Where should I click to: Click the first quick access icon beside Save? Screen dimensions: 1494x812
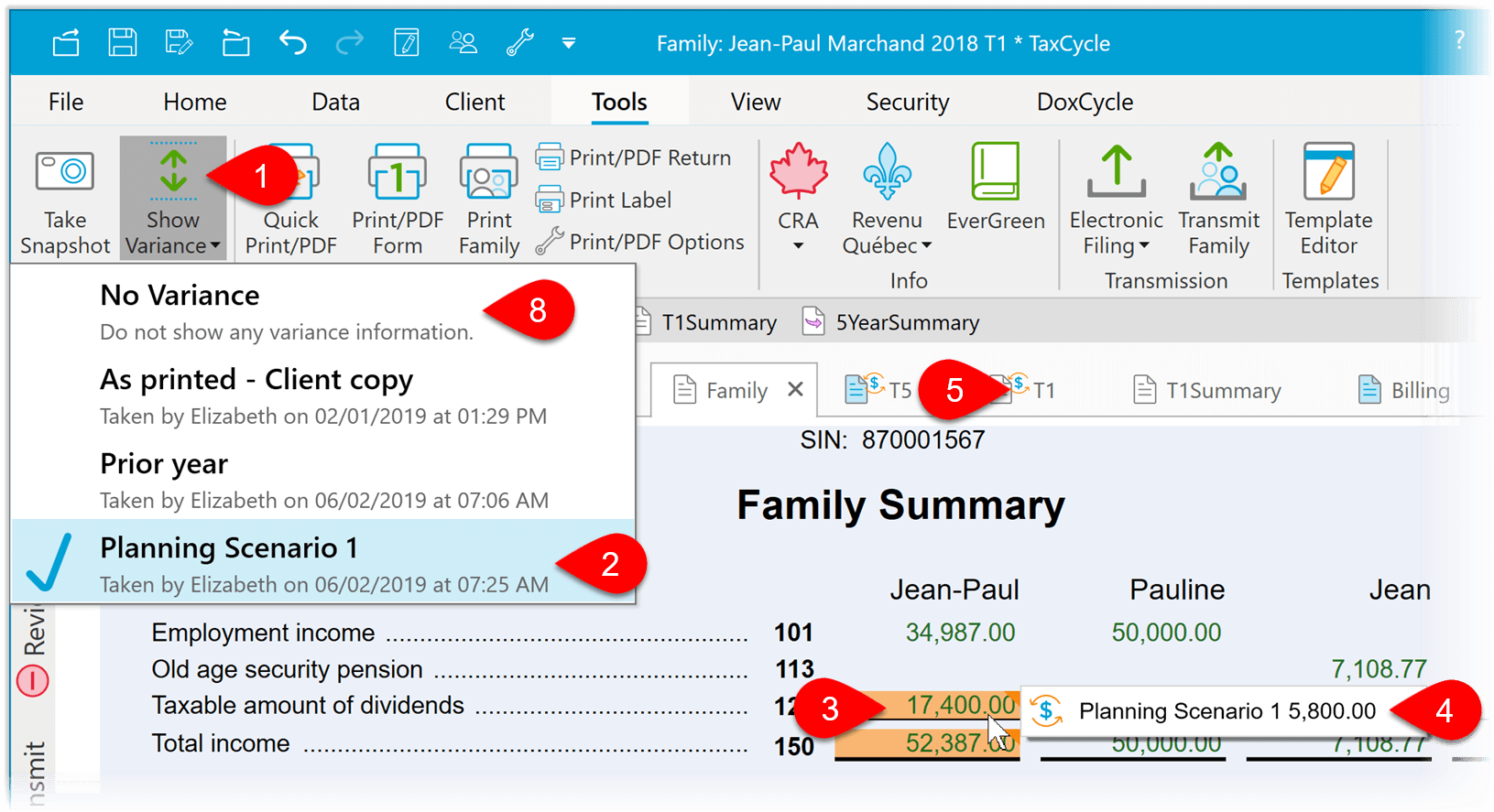coord(66,42)
